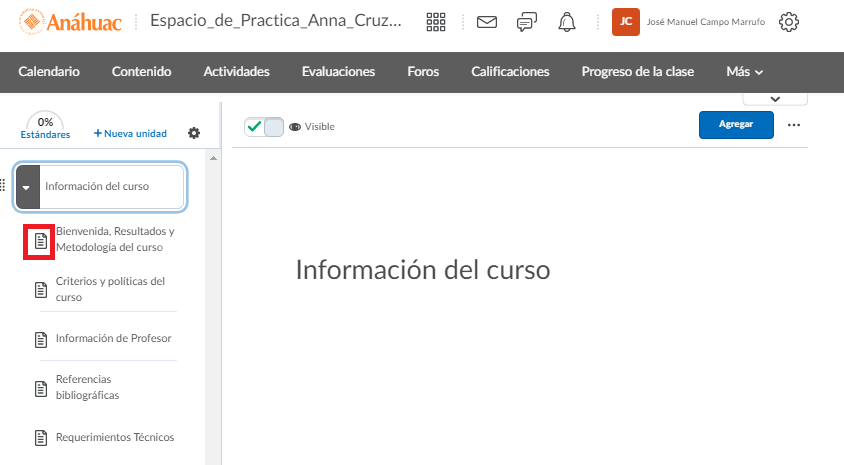
Task: Click the 0% Estándares progress indicator
Action: (45, 127)
